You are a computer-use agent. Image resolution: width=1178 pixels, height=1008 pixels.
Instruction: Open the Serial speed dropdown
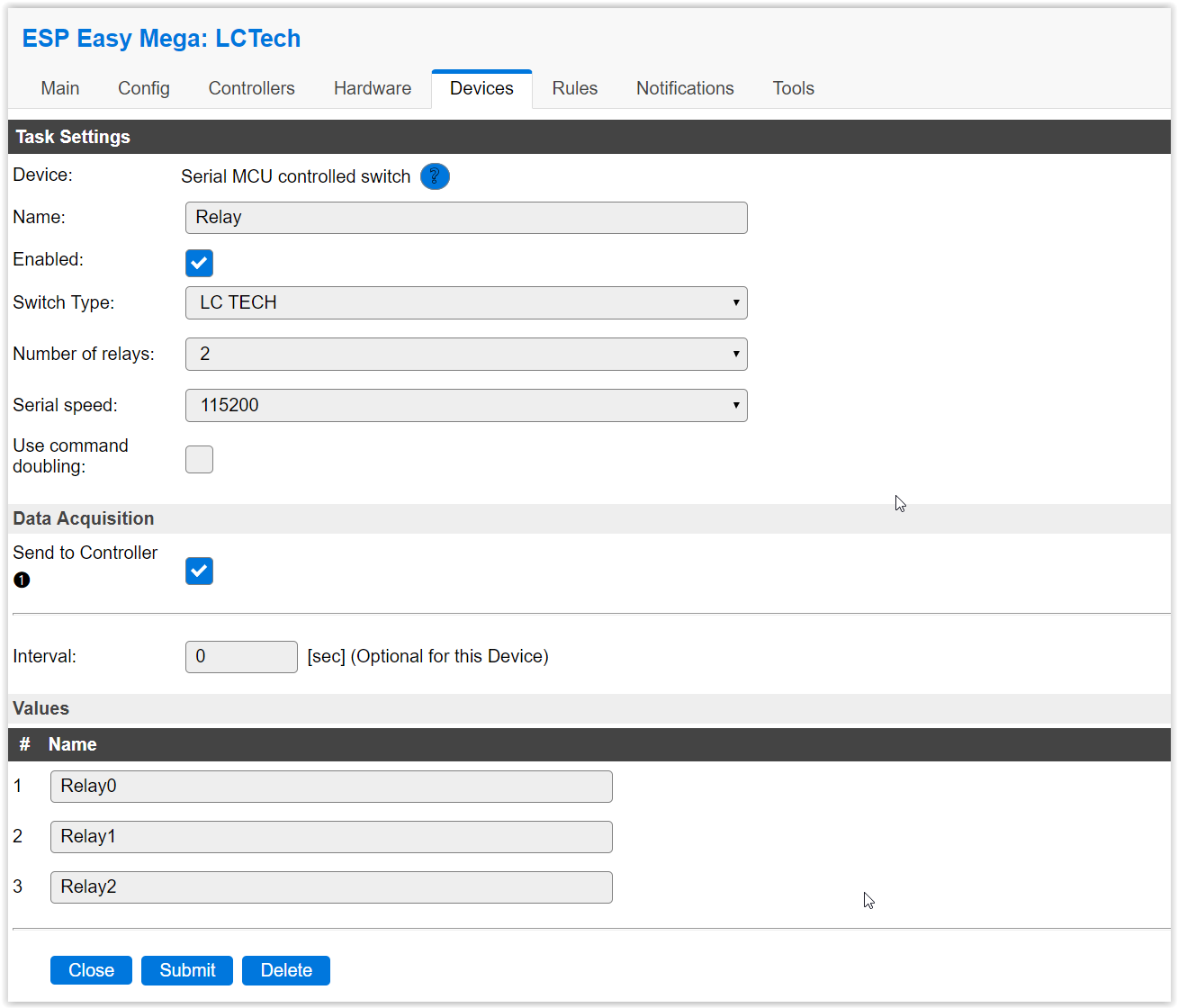coord(466,405)
